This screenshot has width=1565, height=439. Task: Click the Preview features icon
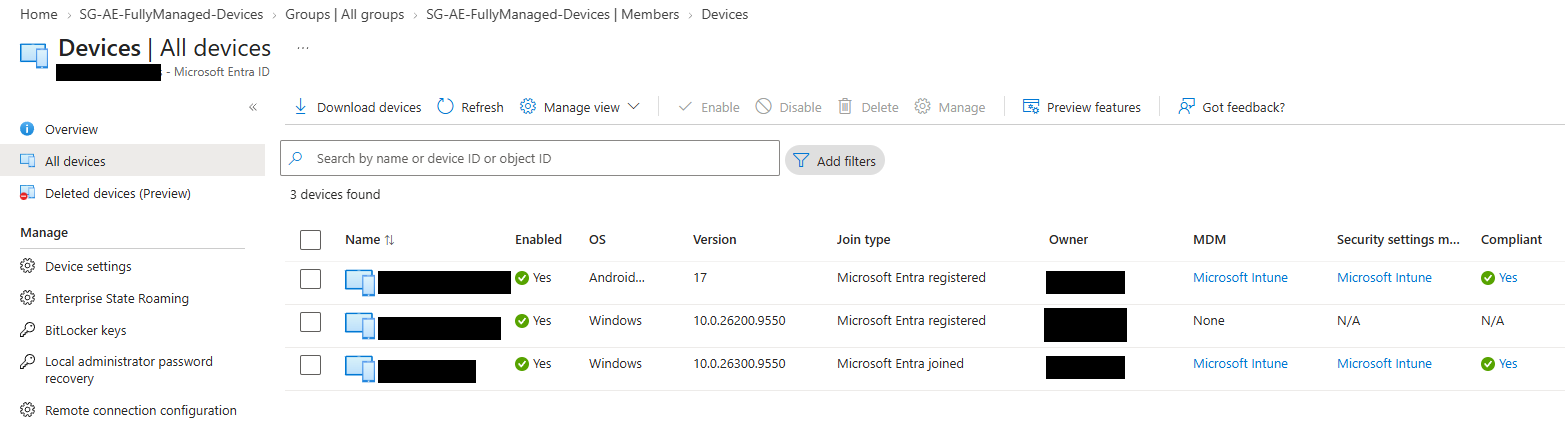pyautogui.click(x=1031, y=107)
